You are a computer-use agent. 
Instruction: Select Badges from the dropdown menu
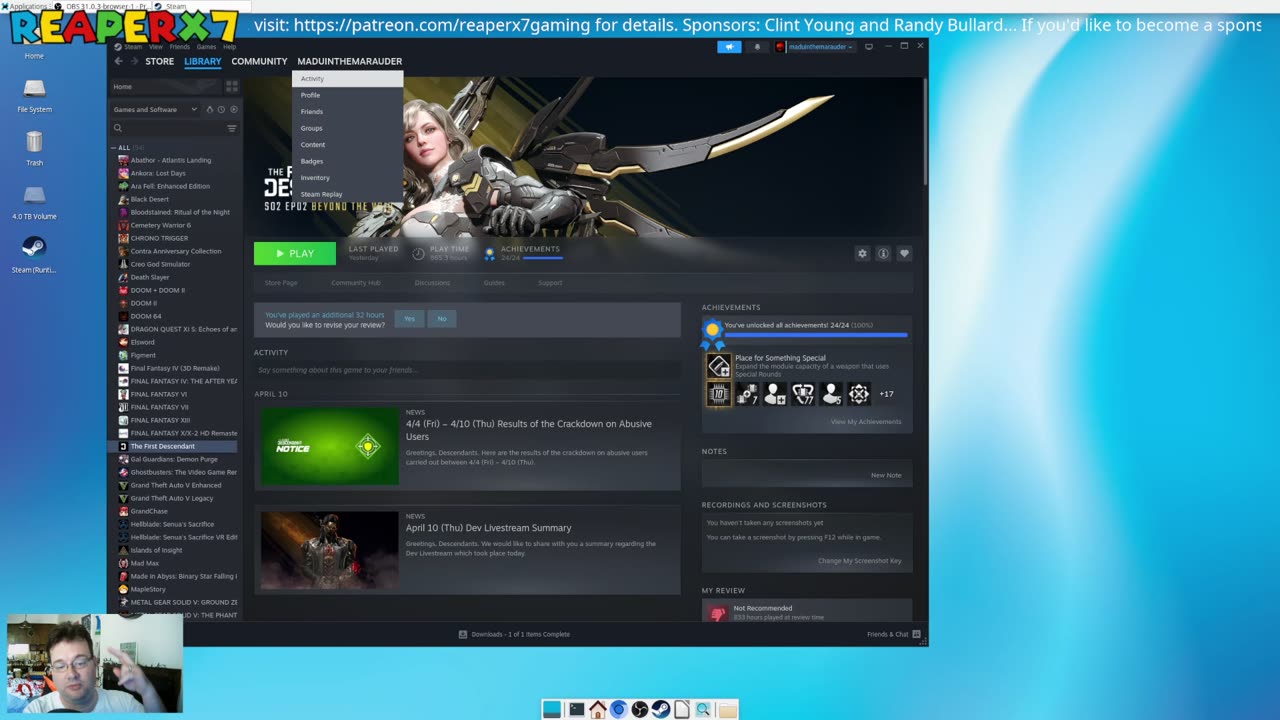point(347,161)
